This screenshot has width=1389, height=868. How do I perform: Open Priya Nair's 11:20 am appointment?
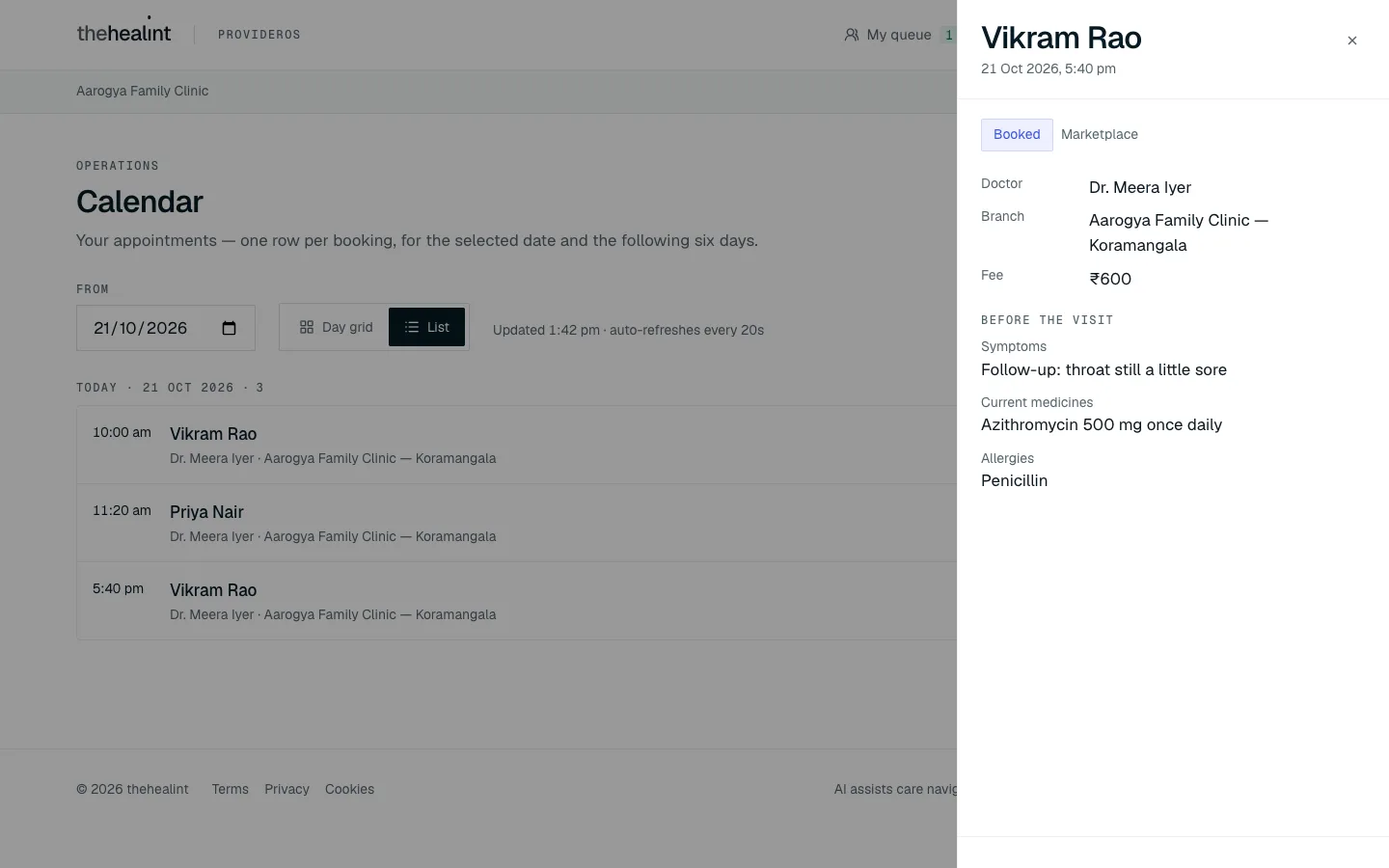coord(517,523)
